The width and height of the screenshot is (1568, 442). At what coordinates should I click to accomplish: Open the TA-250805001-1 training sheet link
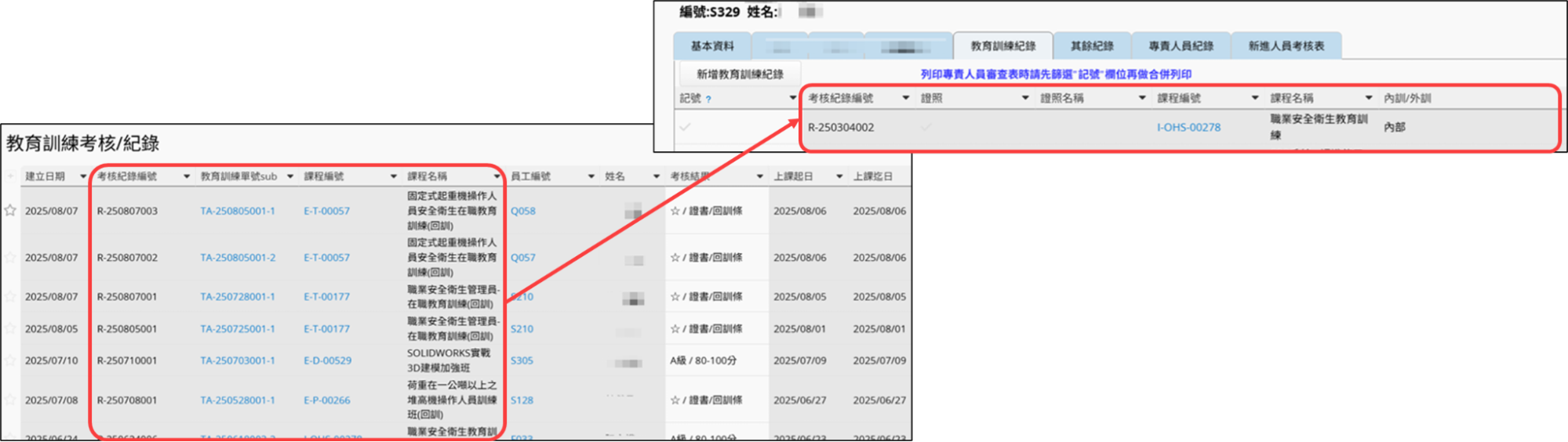238,211
